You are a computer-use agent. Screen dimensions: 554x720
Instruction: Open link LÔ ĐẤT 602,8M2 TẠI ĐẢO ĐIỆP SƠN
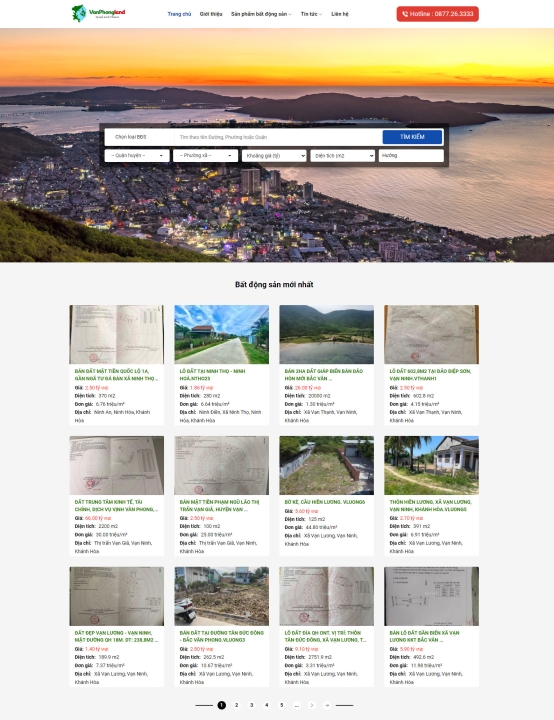(430, 375)
